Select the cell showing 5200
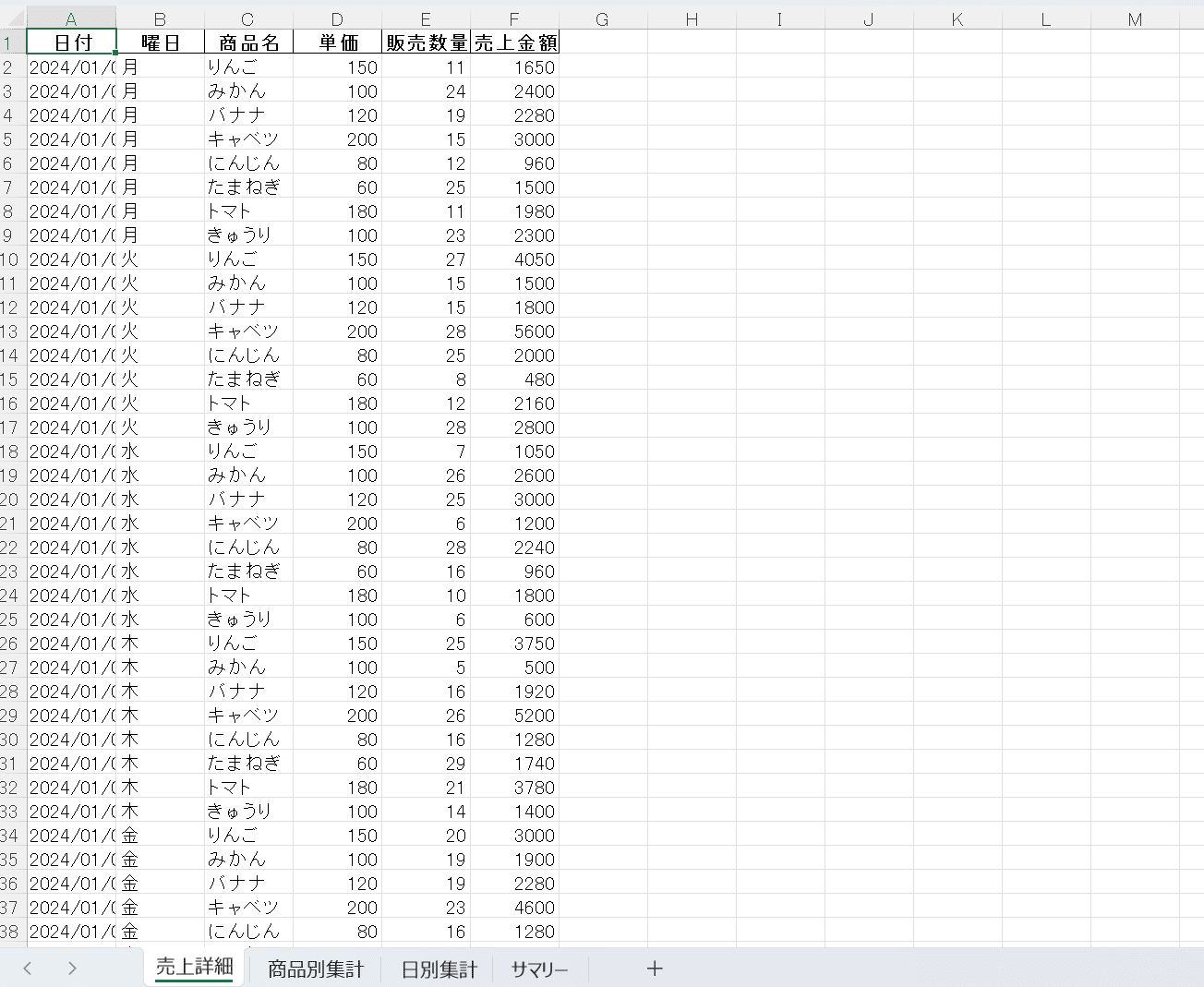 (x=514, y=716)
